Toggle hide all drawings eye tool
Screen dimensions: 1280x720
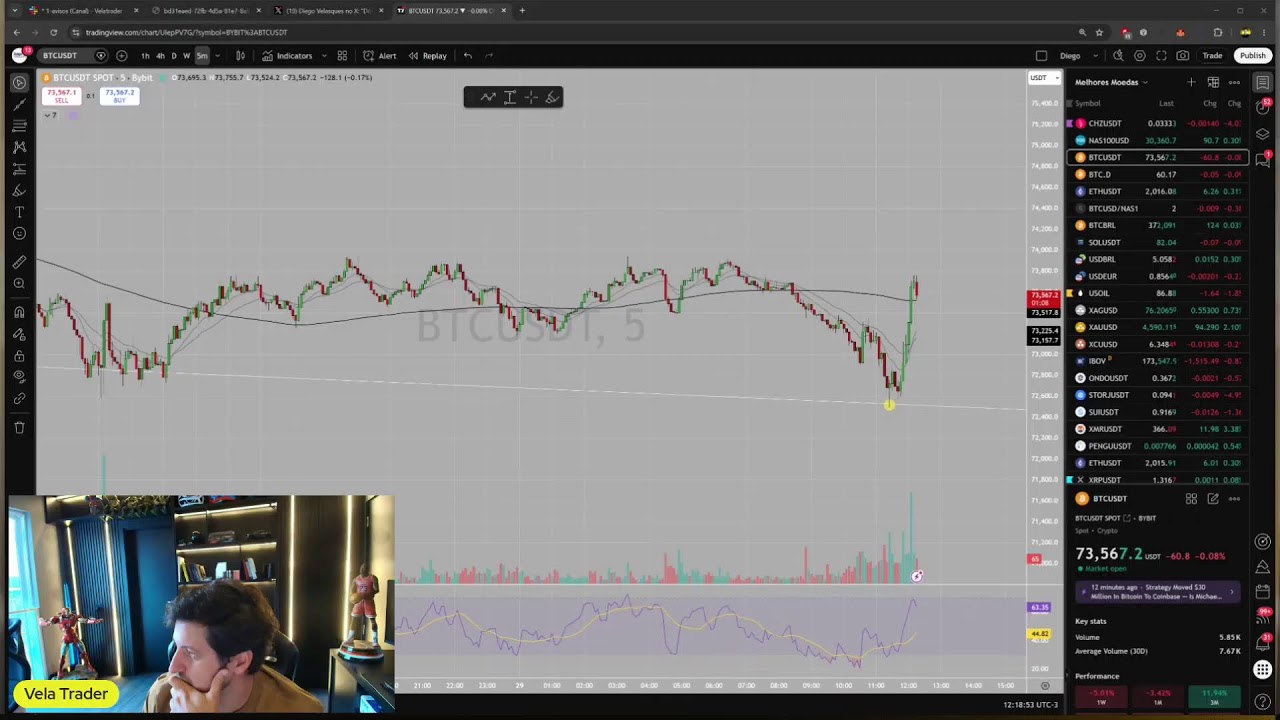click(x=19, y=378)
